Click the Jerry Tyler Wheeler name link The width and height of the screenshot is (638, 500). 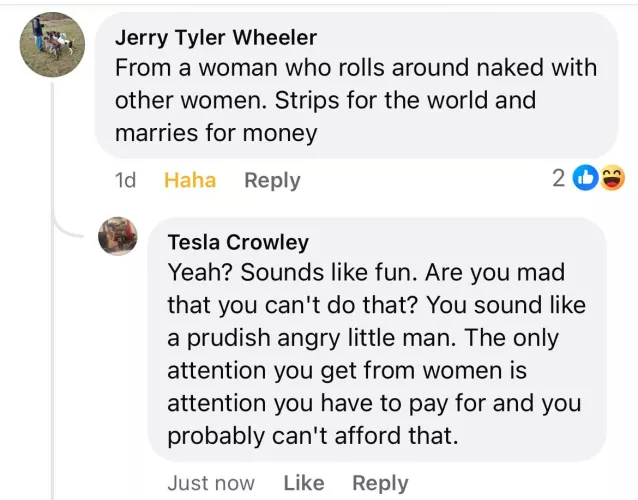216,38
